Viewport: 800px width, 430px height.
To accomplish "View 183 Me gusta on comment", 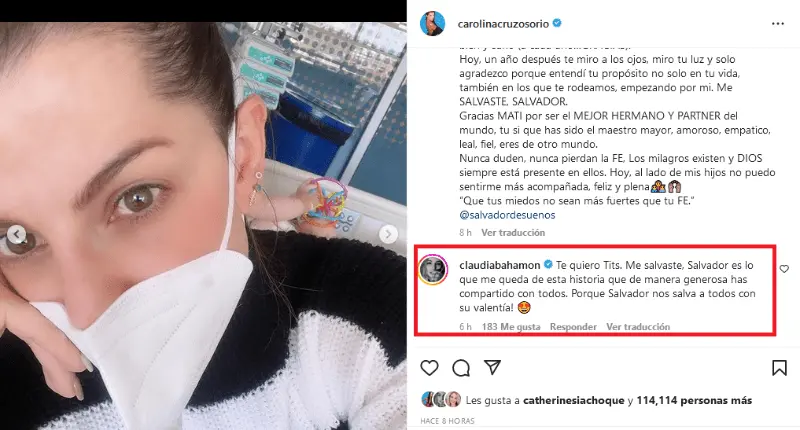I will tap(511, 326).
